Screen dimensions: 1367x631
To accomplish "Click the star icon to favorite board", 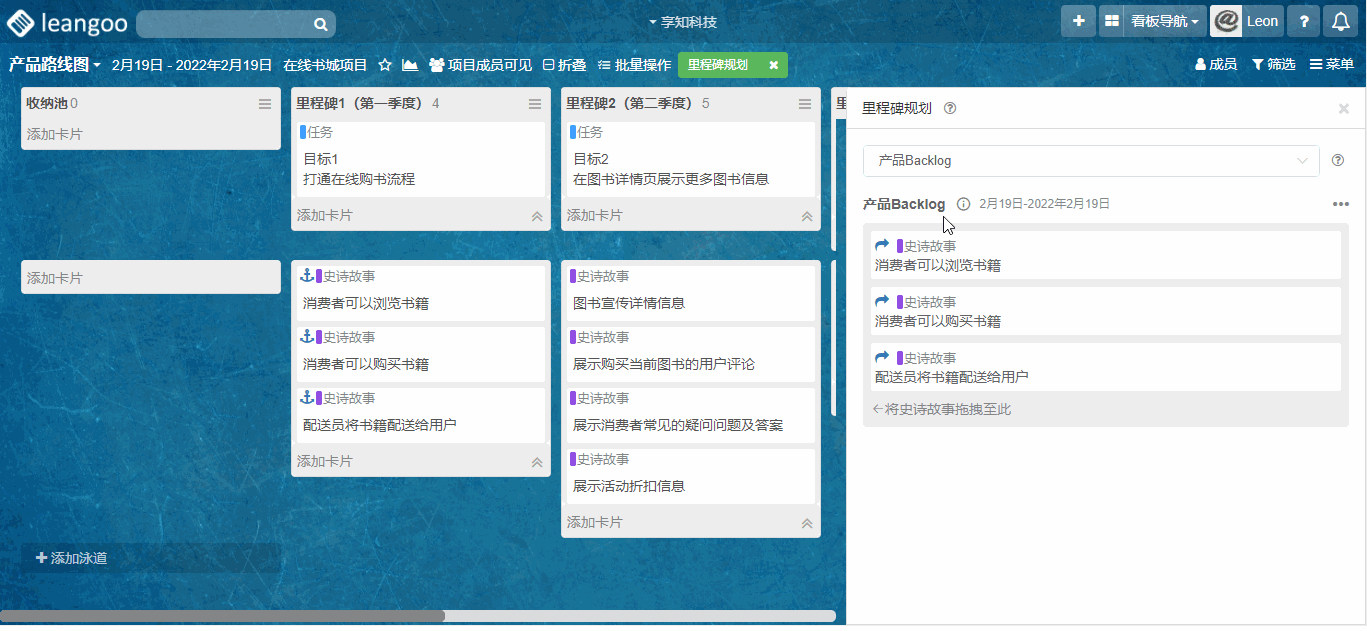I will tap(385, 65).
